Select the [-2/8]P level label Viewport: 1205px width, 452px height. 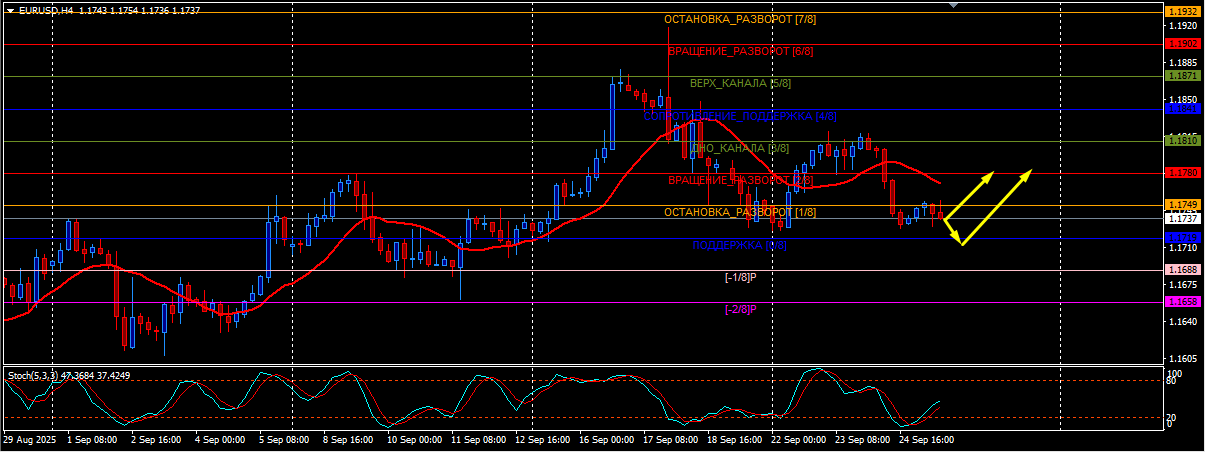(x=740, y=309)
